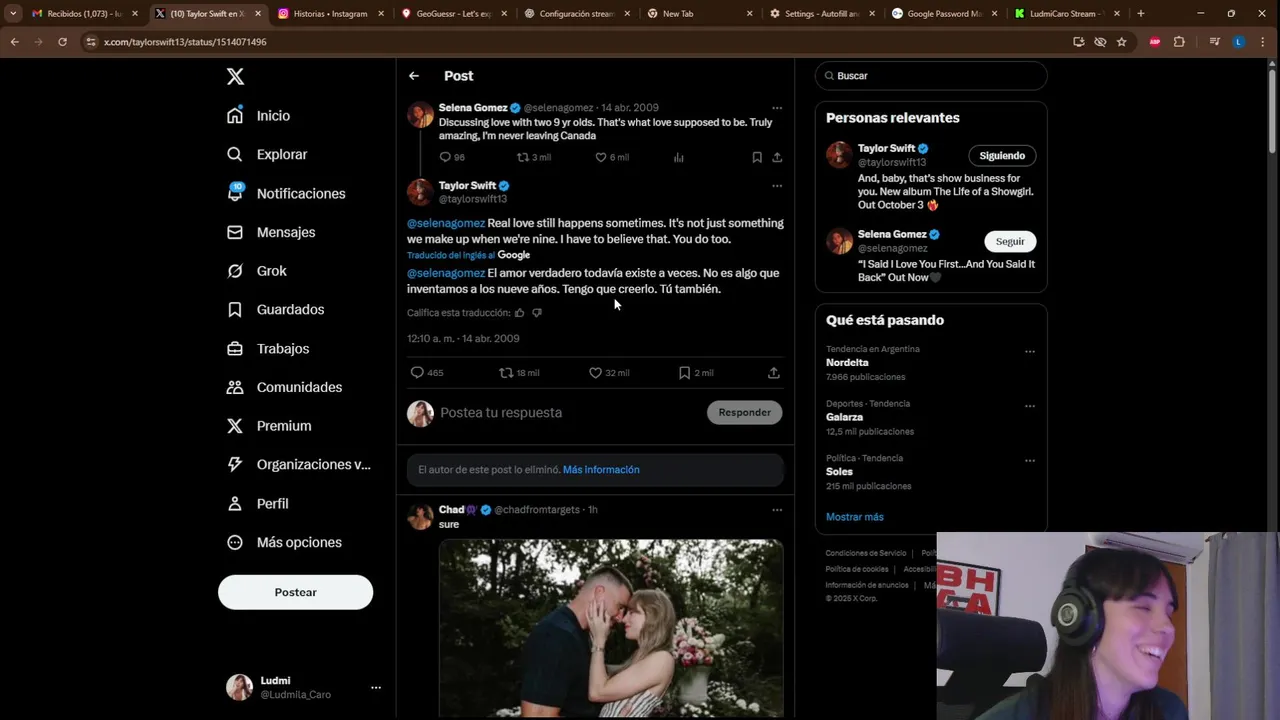Screen dimensions: 1280x720
Task: Repost Taylor Swift post with 18 mil
Action: point(519,373)
